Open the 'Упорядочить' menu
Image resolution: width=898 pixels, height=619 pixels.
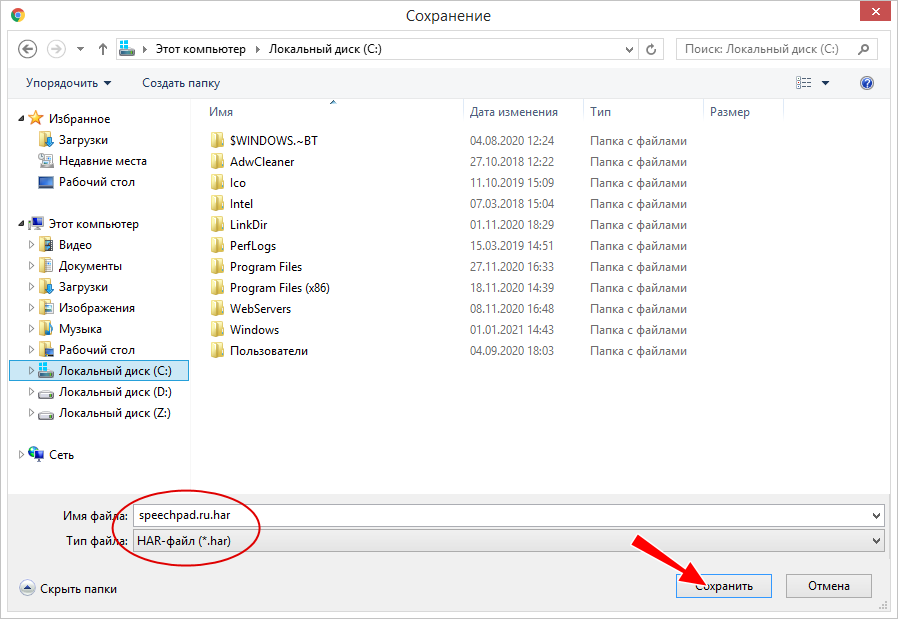click(x=68, y=83)
